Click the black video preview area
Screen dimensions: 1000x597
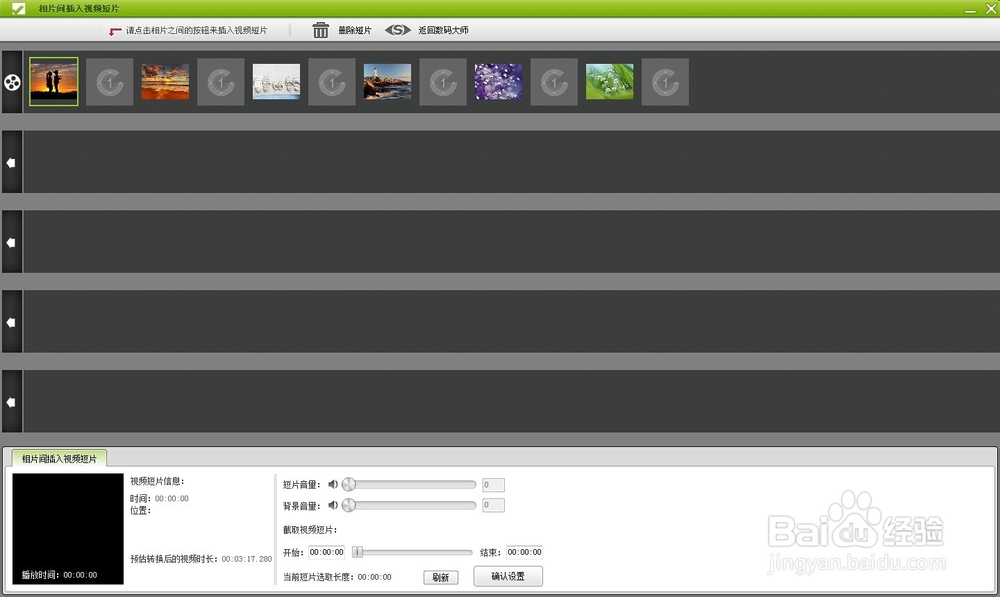(x=68, y=529)
